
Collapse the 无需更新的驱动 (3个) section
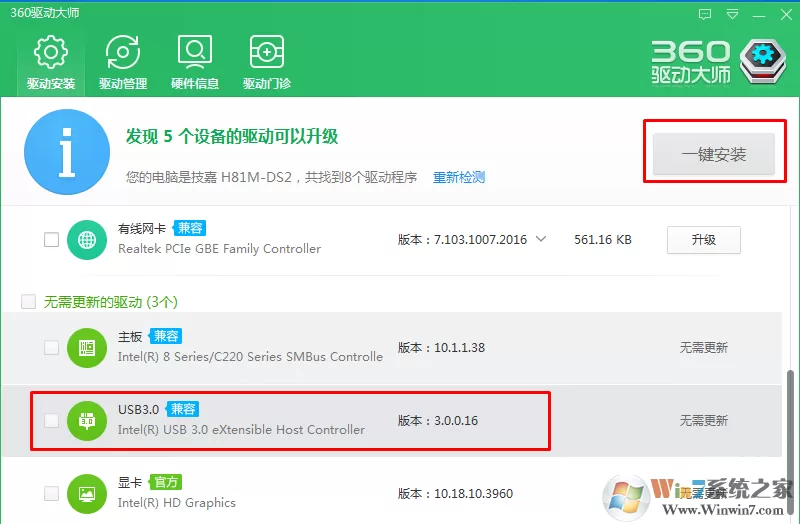click(111, 302)
